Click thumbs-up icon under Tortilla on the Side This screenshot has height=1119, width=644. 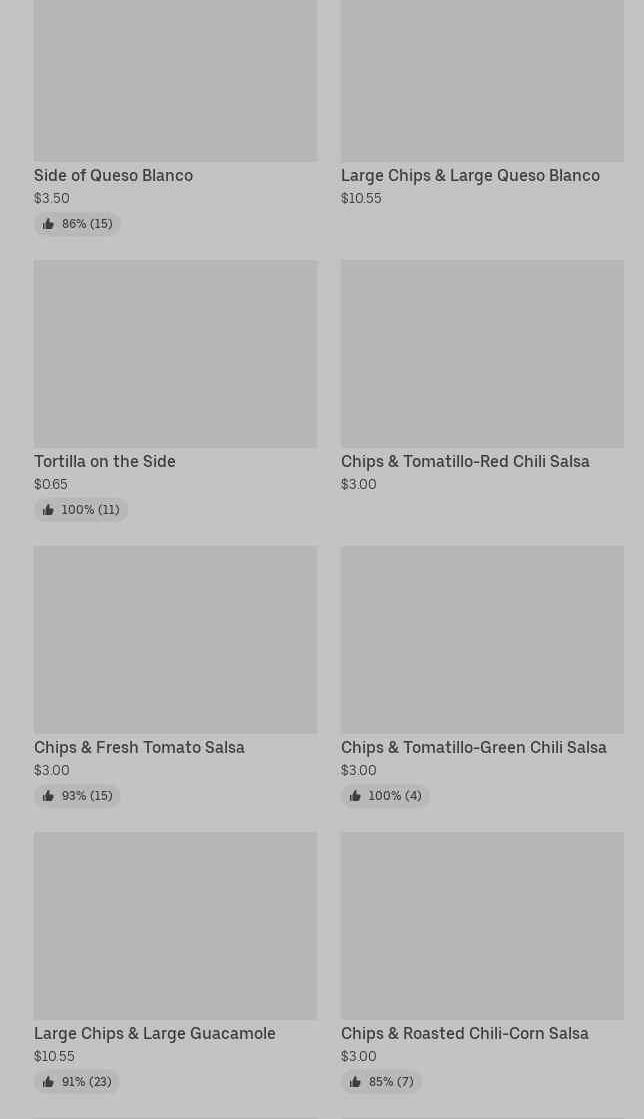[48, 510]
